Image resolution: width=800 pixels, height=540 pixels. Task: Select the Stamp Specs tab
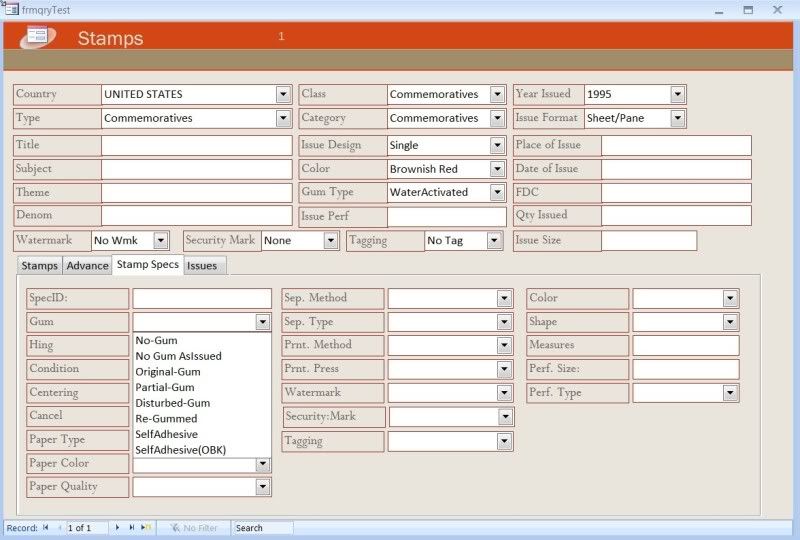tap(147, 264)
